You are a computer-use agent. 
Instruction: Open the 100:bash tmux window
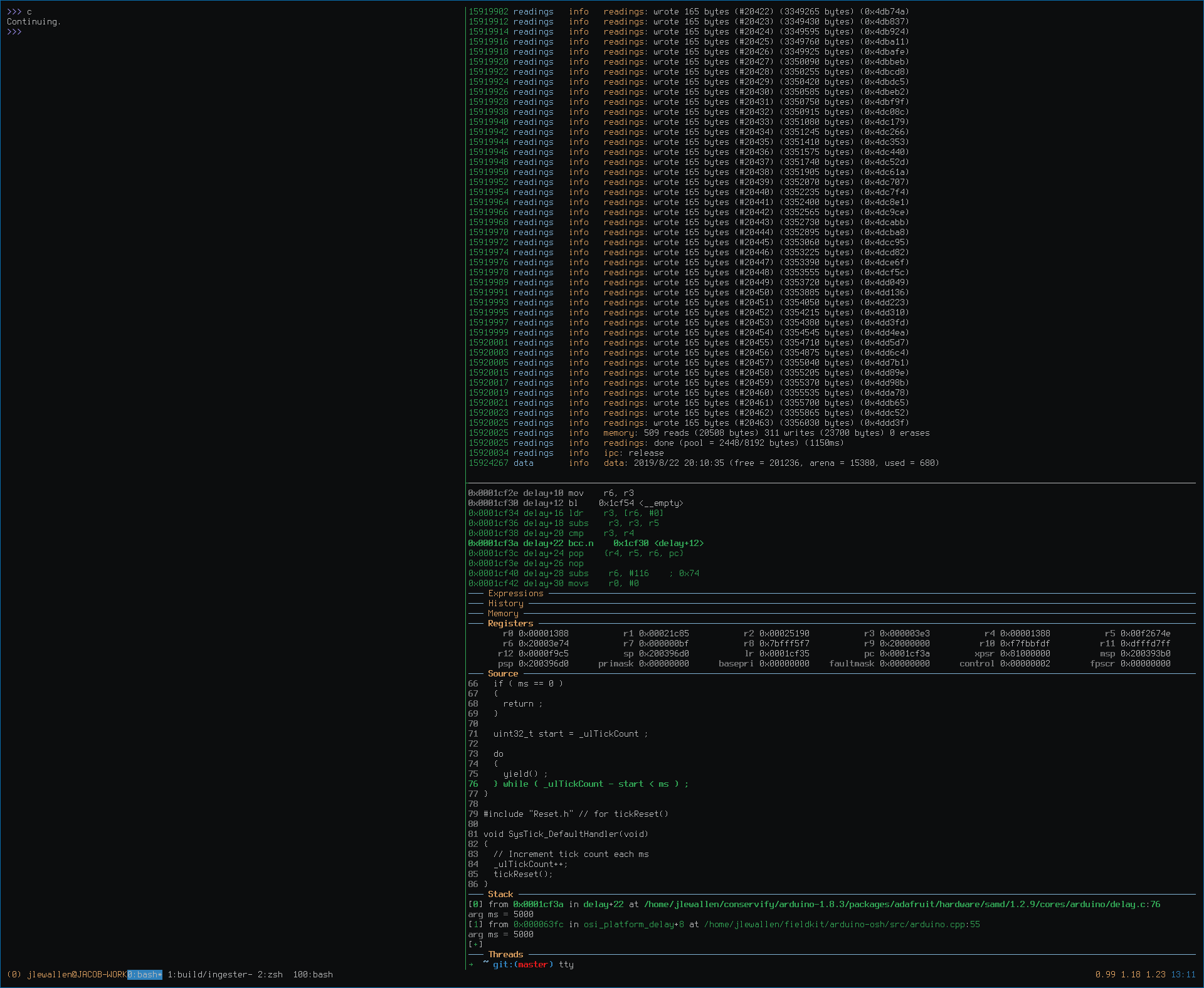tap(312, 974)
